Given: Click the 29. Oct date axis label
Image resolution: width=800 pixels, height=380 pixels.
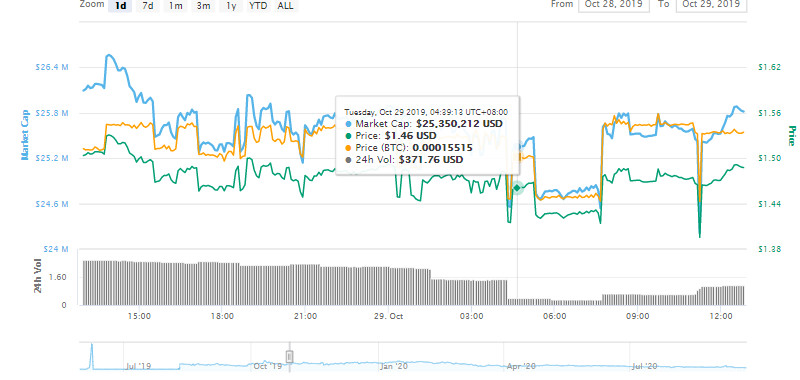Looking at the screenshot, I should [x=389, y=316].
